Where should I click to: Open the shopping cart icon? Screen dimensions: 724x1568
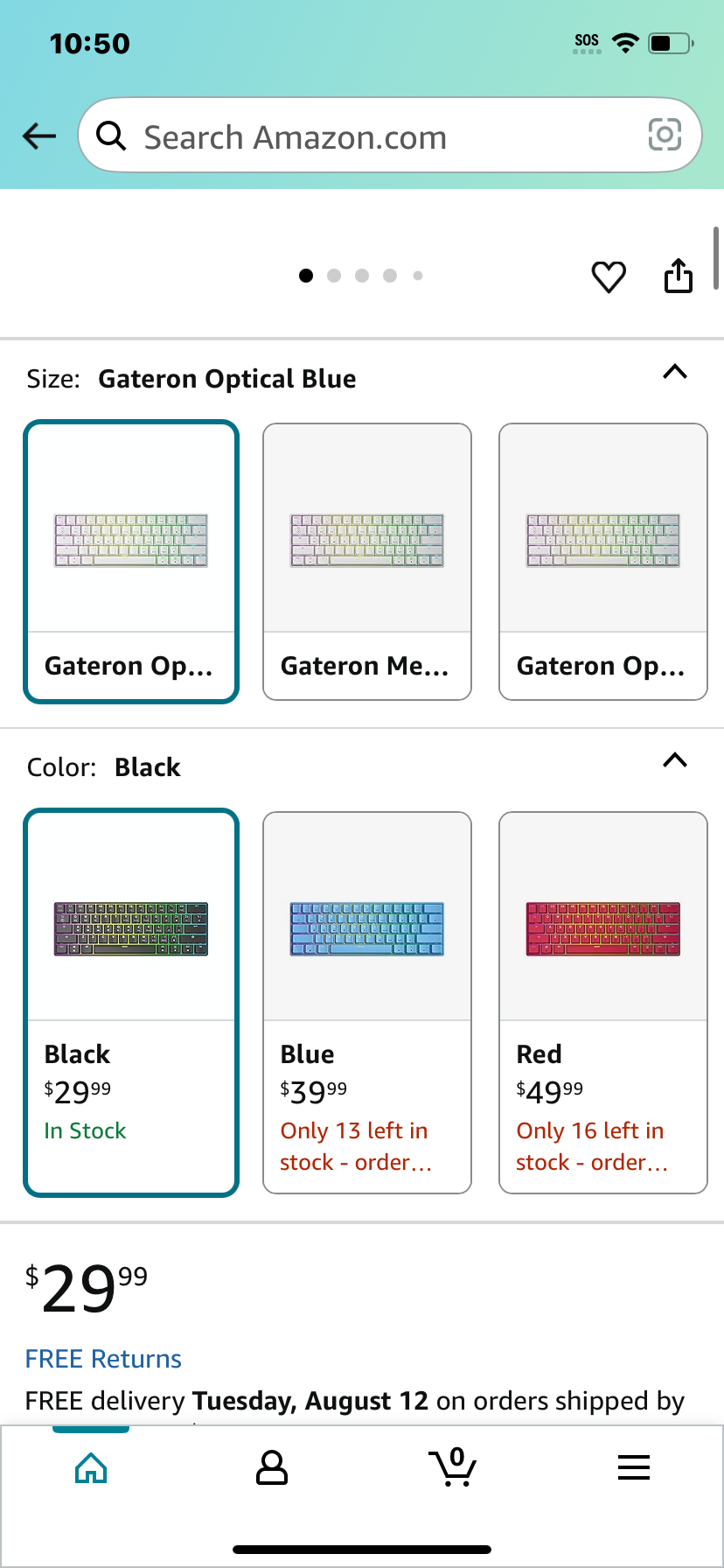(x=453, y=1467)
